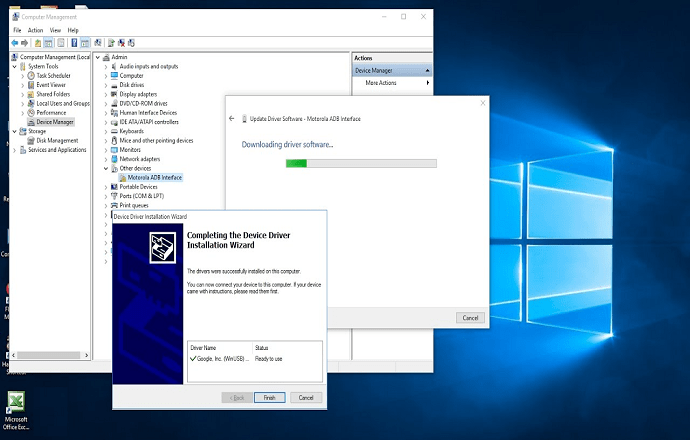Click the Properties sheet toolbar icon

pyautogui.click(x=61, y=43)
